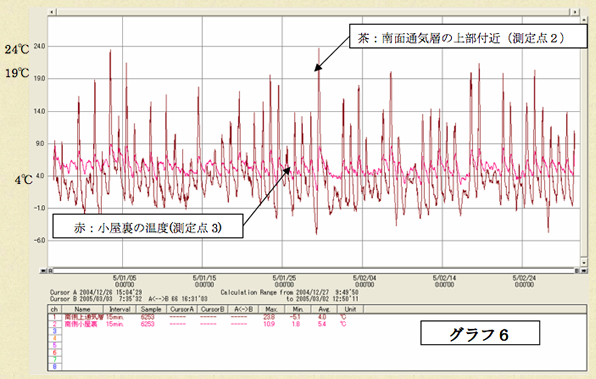
Task: Click the Min. column header
Action: [298, 309]
